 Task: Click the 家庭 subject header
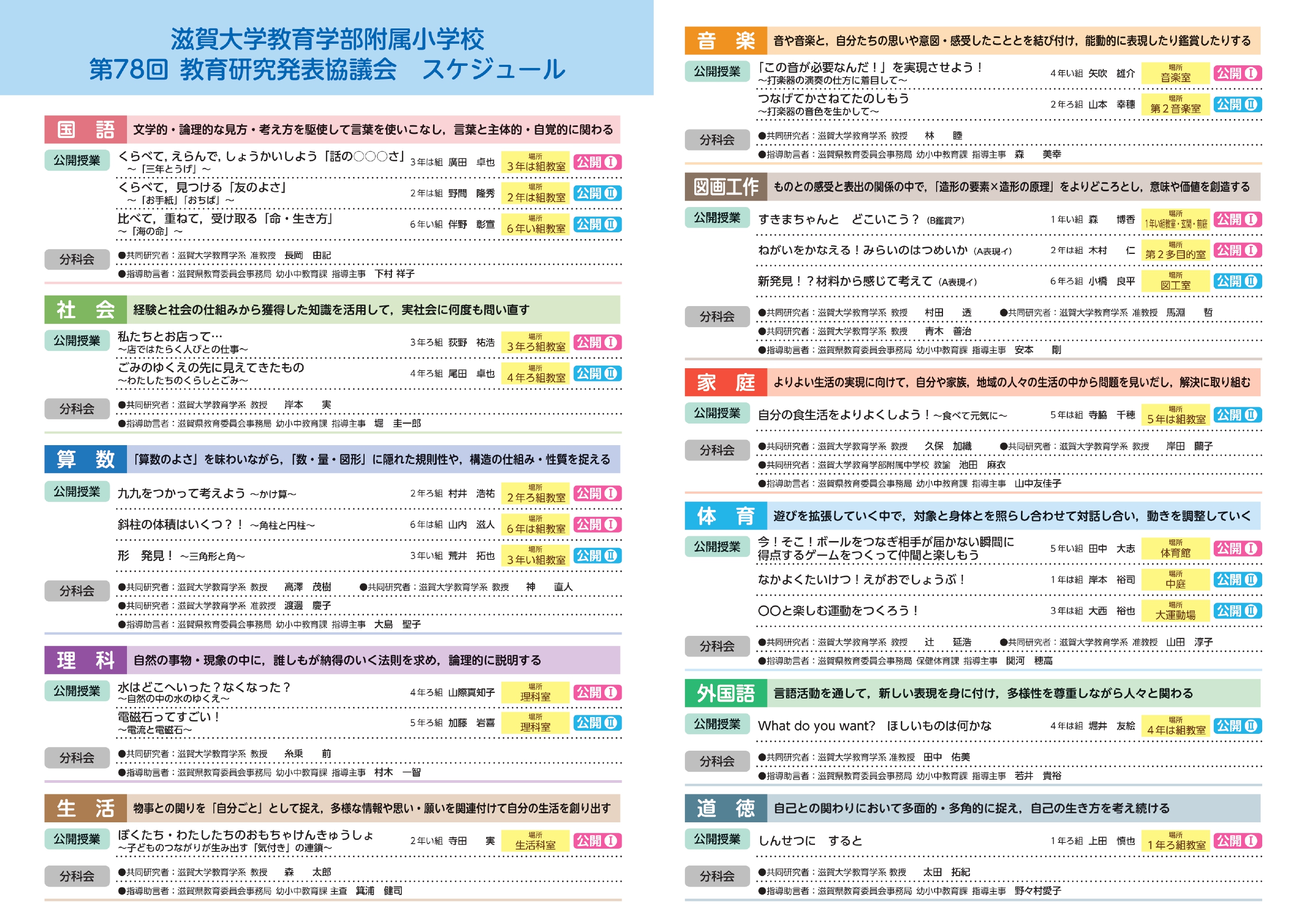[x=726, y=382]
